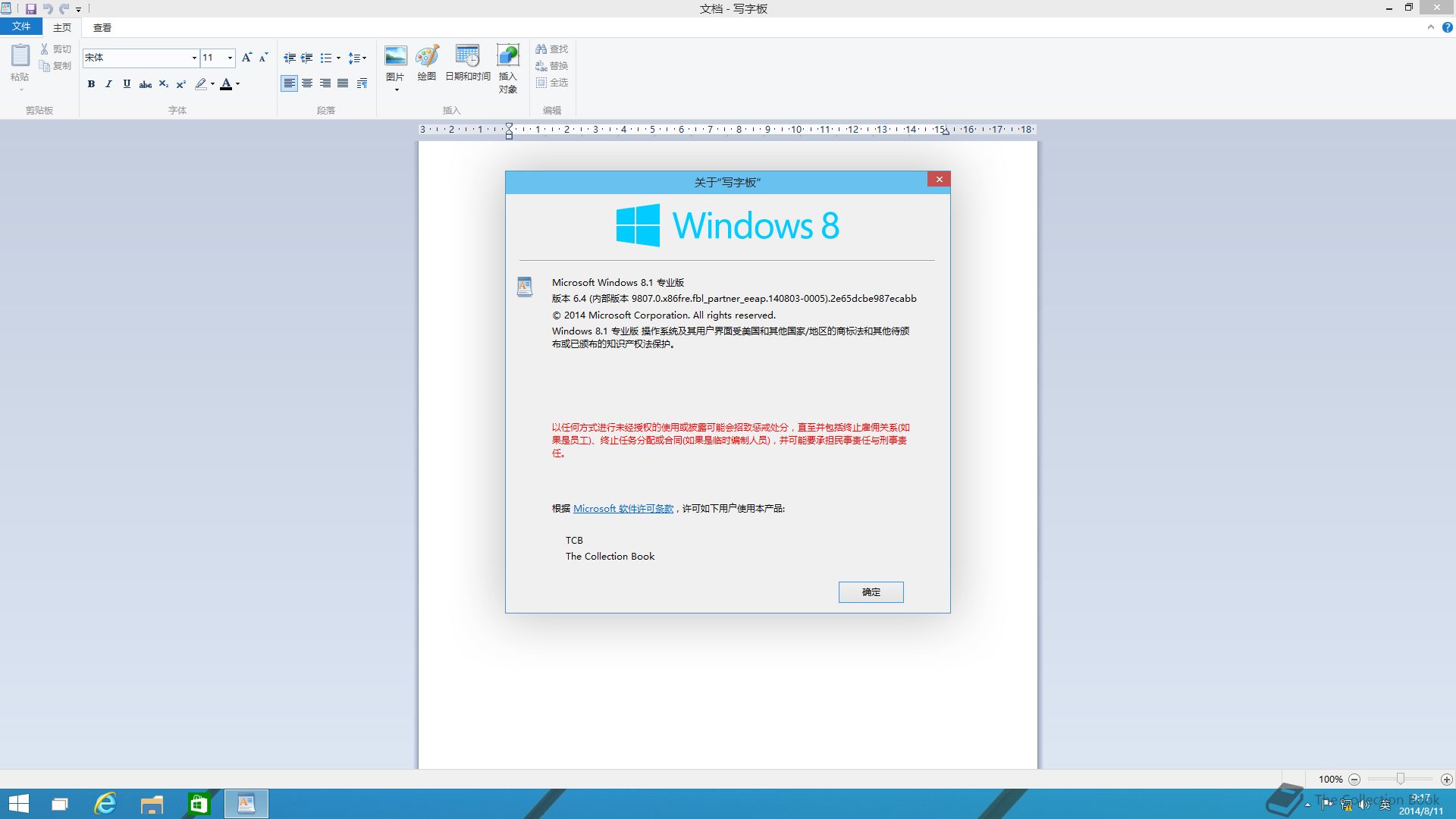Click the 替换 (Replace) button

tap(551, 66)
